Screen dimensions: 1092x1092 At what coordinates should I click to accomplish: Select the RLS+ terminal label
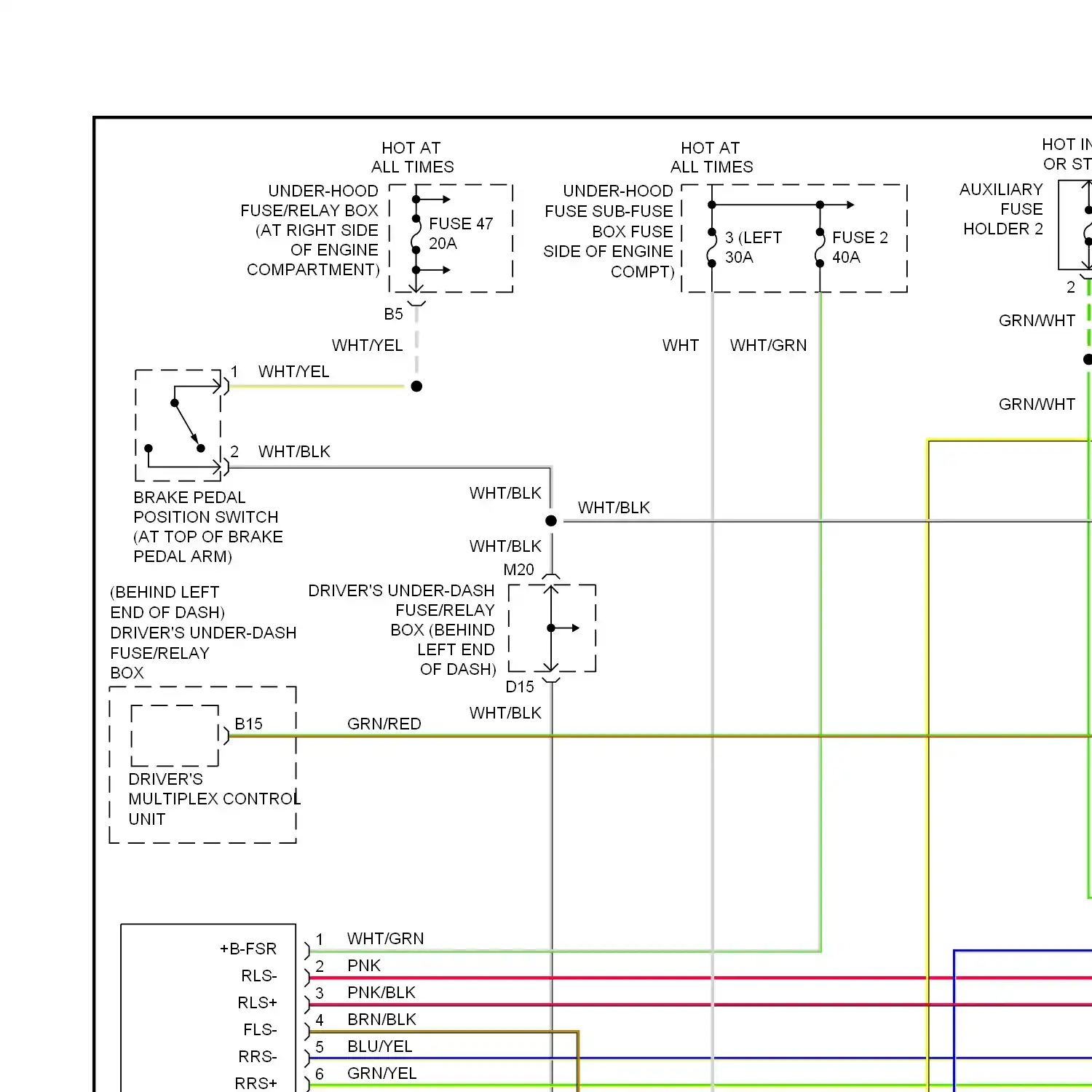point(258,1002)
